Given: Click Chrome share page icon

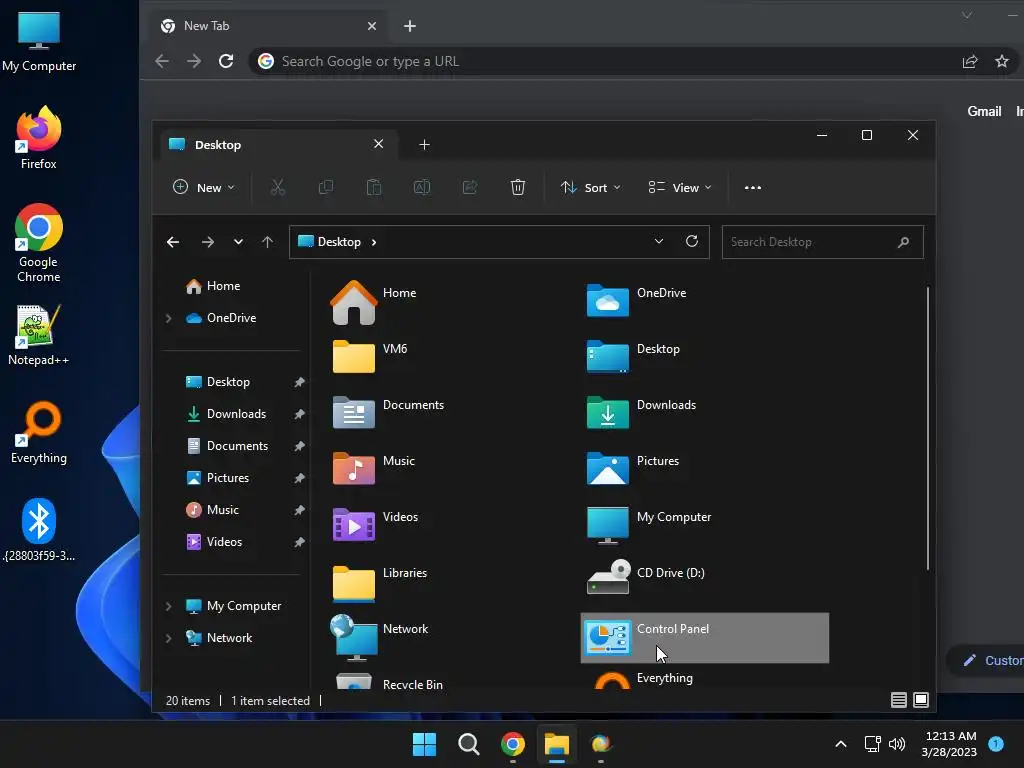Looking at the screenshot, I should coord(970,61).
